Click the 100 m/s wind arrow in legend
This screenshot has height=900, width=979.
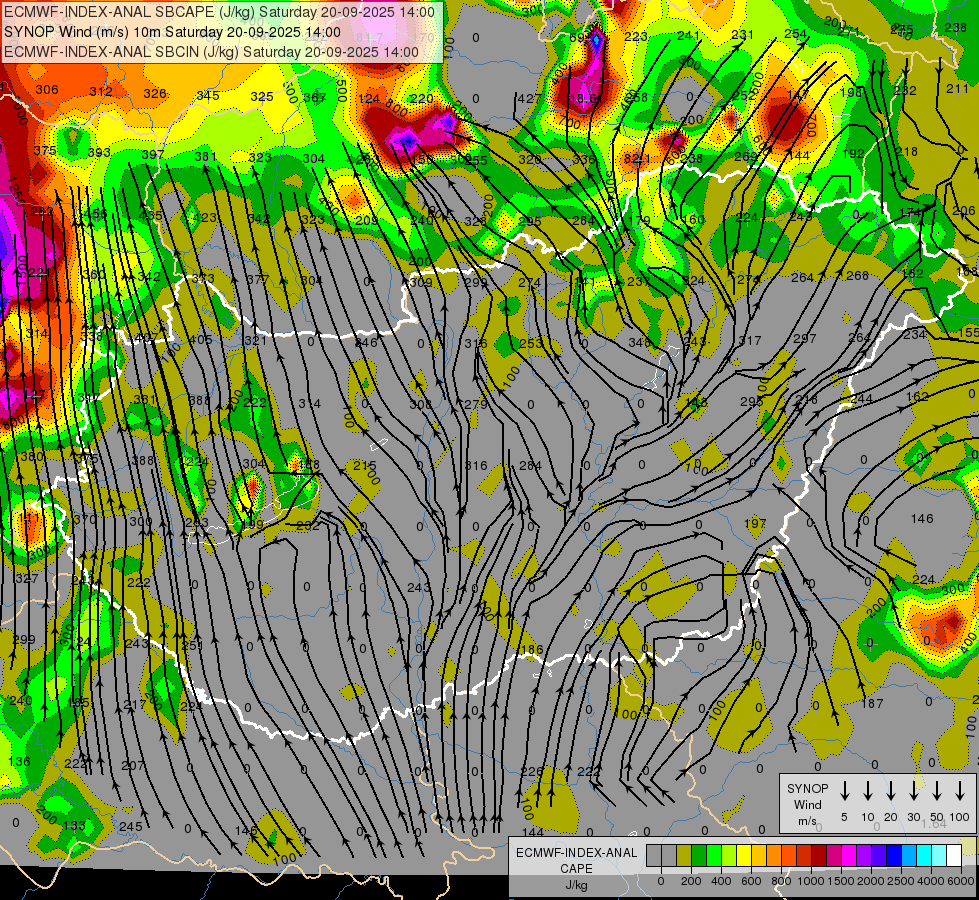960,791
